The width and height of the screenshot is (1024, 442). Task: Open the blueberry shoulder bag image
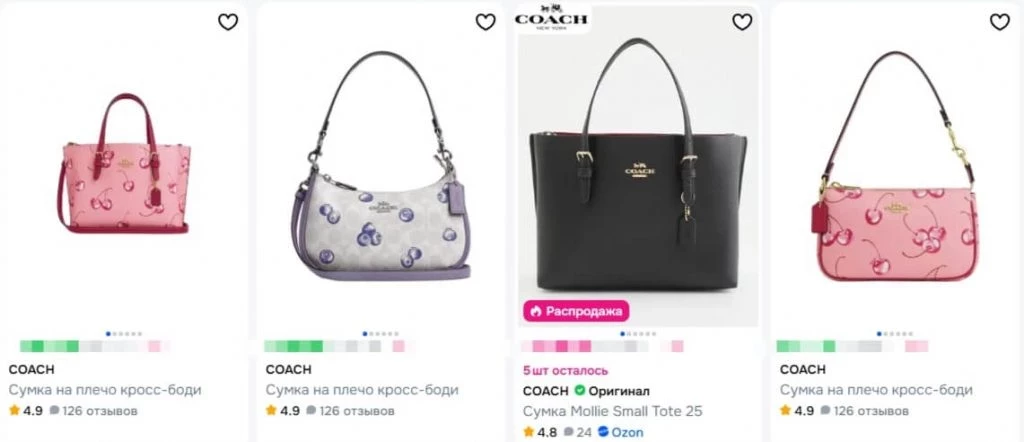[381, 166]
